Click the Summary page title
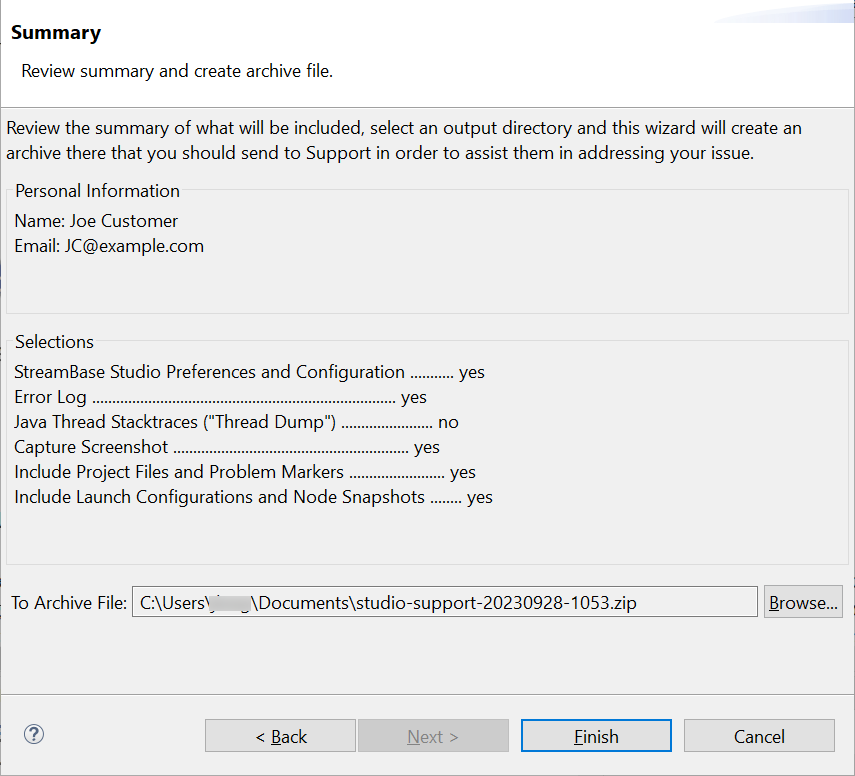The width and height of the screenshot is (855, 776). coord(56,33)
